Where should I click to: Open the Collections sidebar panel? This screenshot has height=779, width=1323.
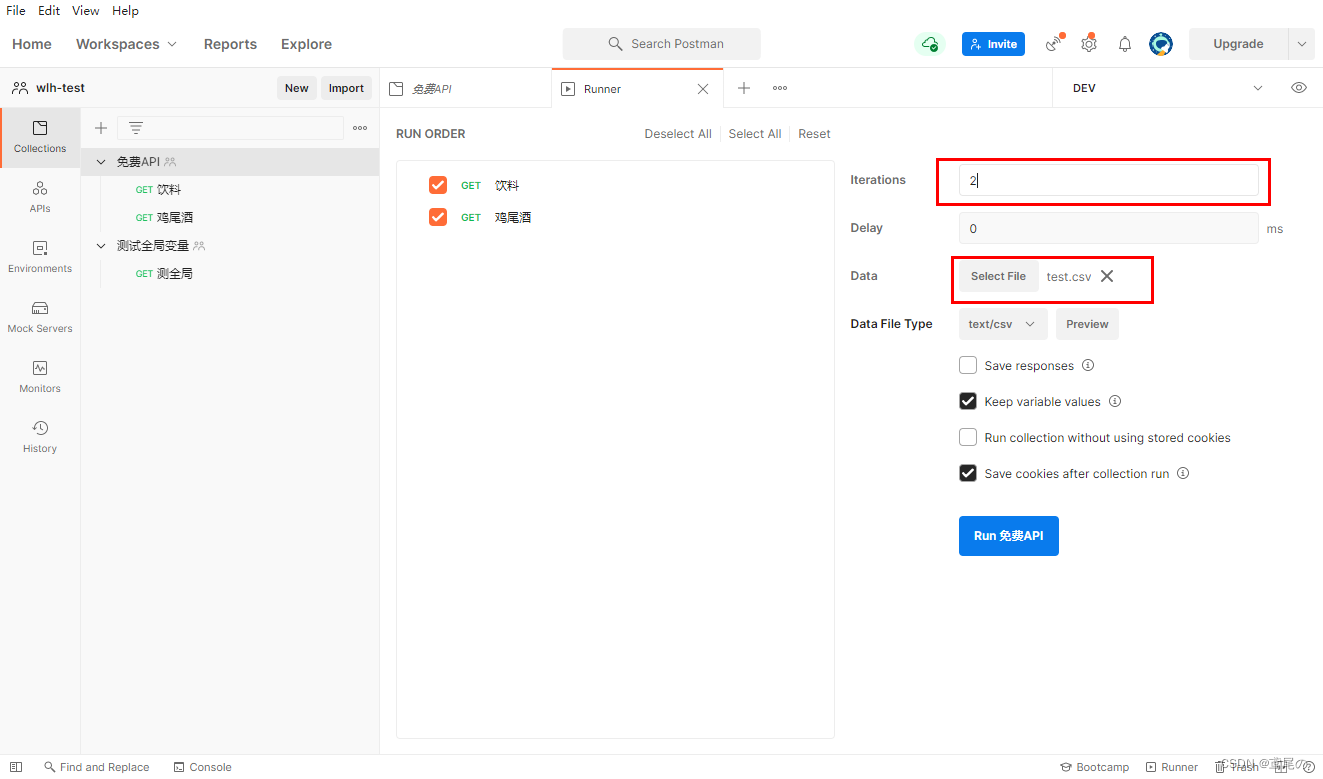[x=40, y=137]
